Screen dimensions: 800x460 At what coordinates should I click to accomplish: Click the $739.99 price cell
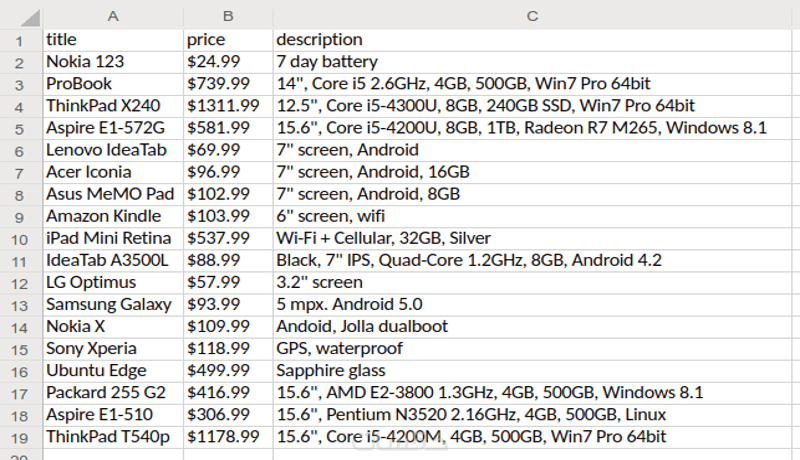pyautogui.click(x=228, y=84)
